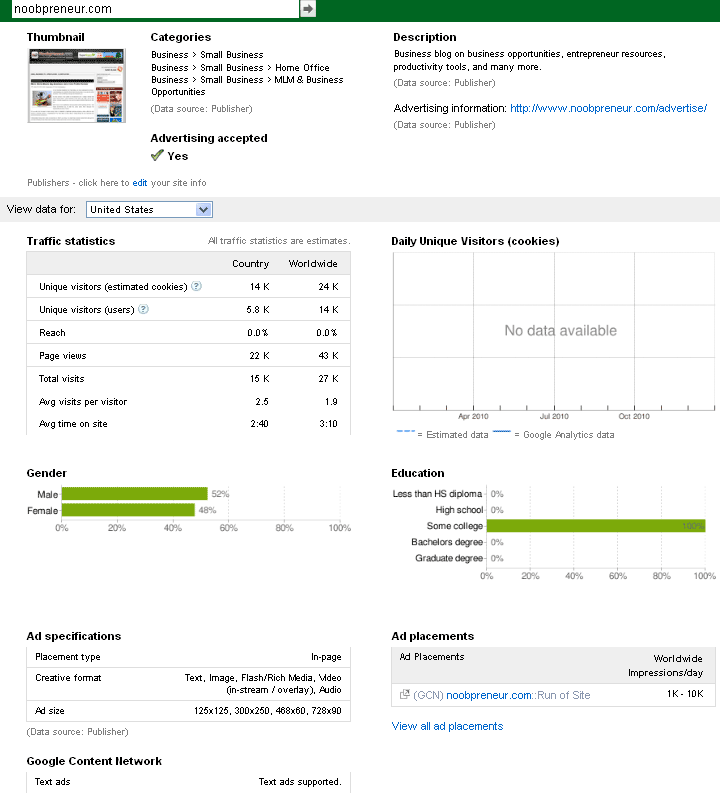The height and width of the screenshot is (794, 720).
Task: Click the edit link for your site info
Action: 140,183
